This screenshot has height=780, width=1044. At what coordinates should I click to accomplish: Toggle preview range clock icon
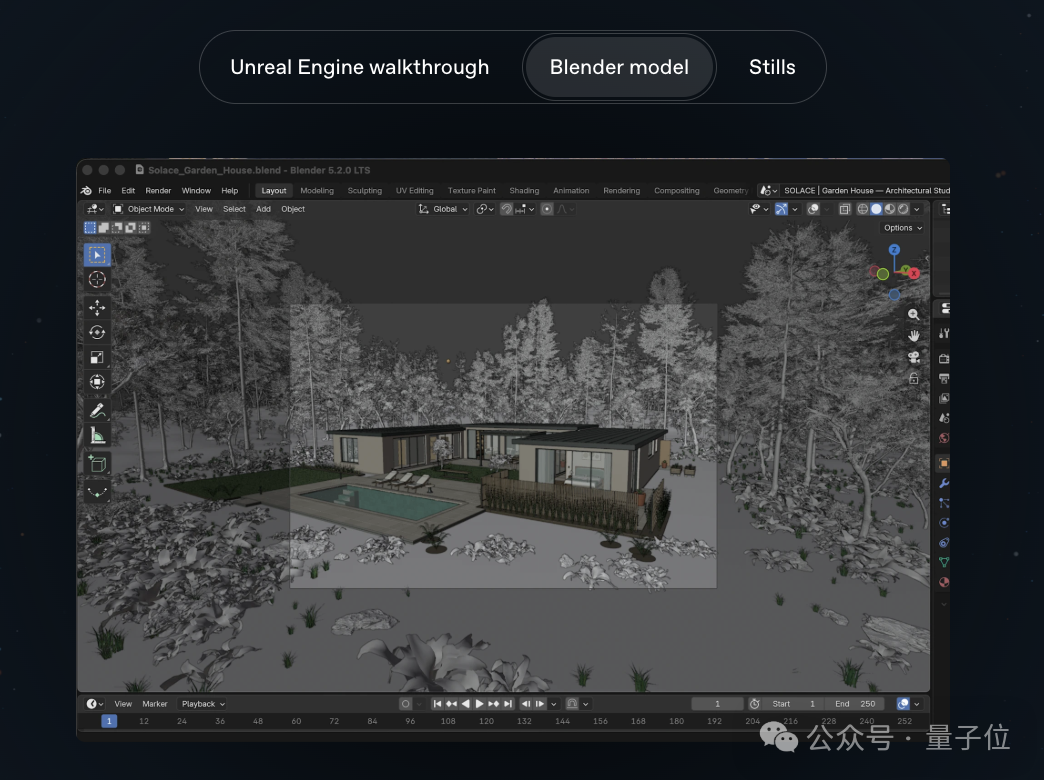[754, 704]
